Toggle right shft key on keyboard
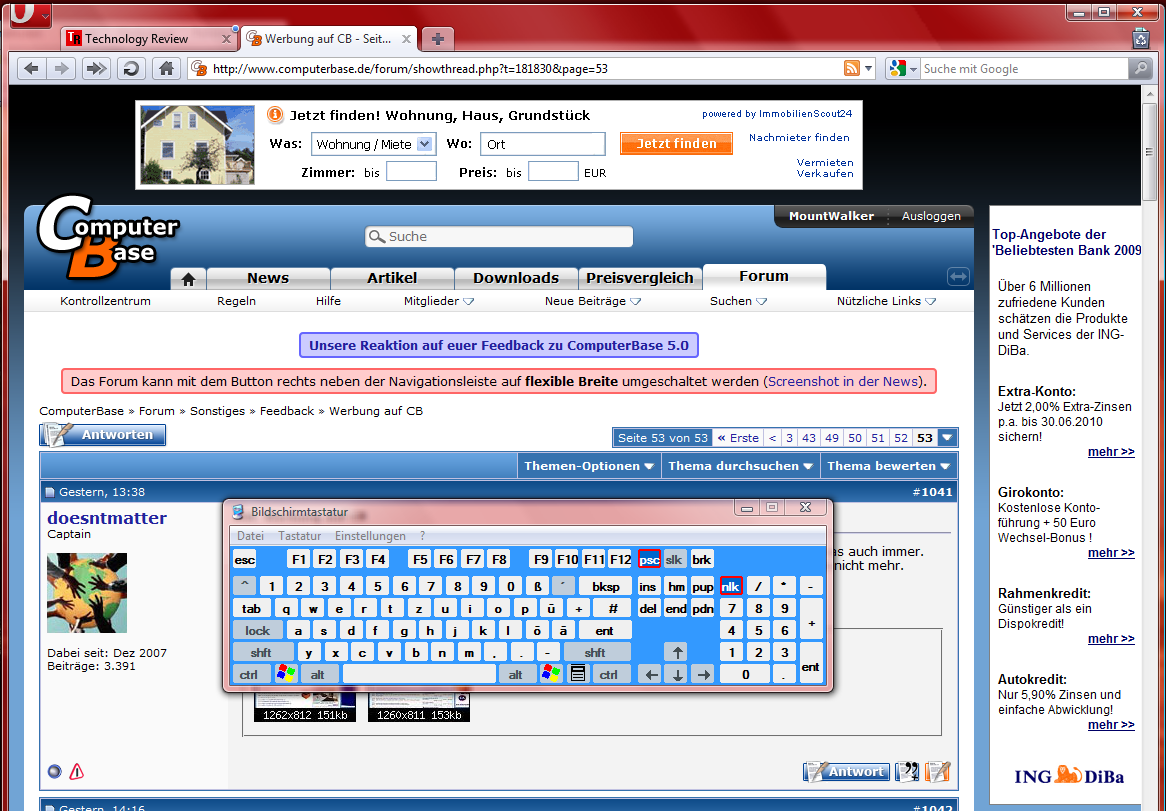Screen dimensions: 1166x811 597,653
